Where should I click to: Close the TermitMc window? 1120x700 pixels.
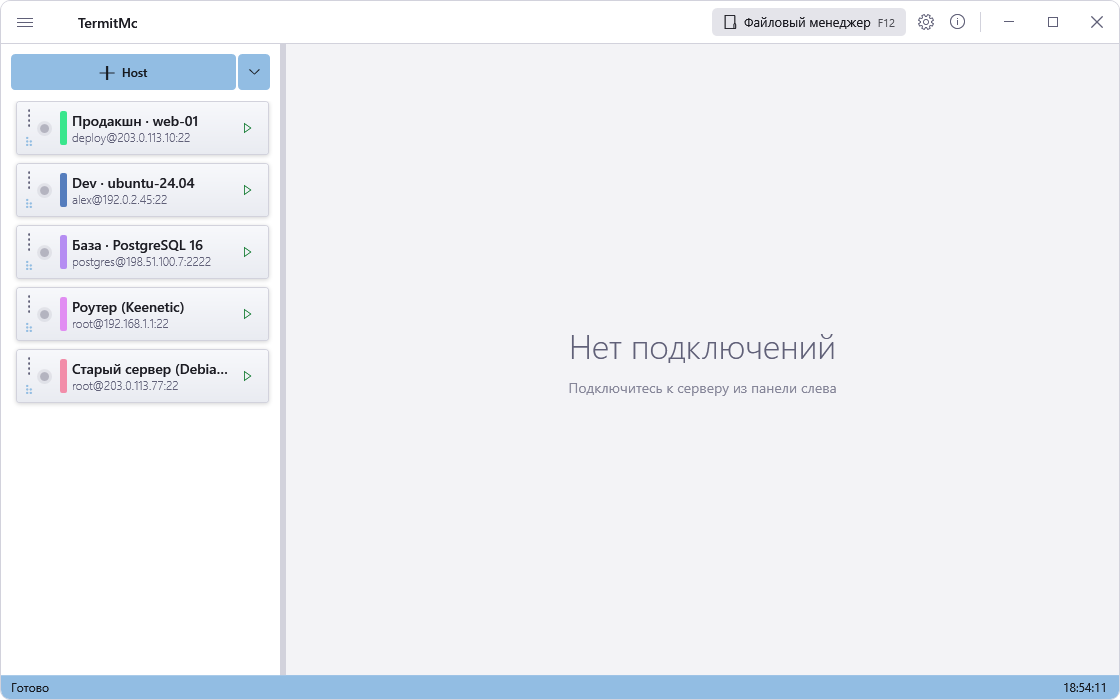(x=1097, y=22)
